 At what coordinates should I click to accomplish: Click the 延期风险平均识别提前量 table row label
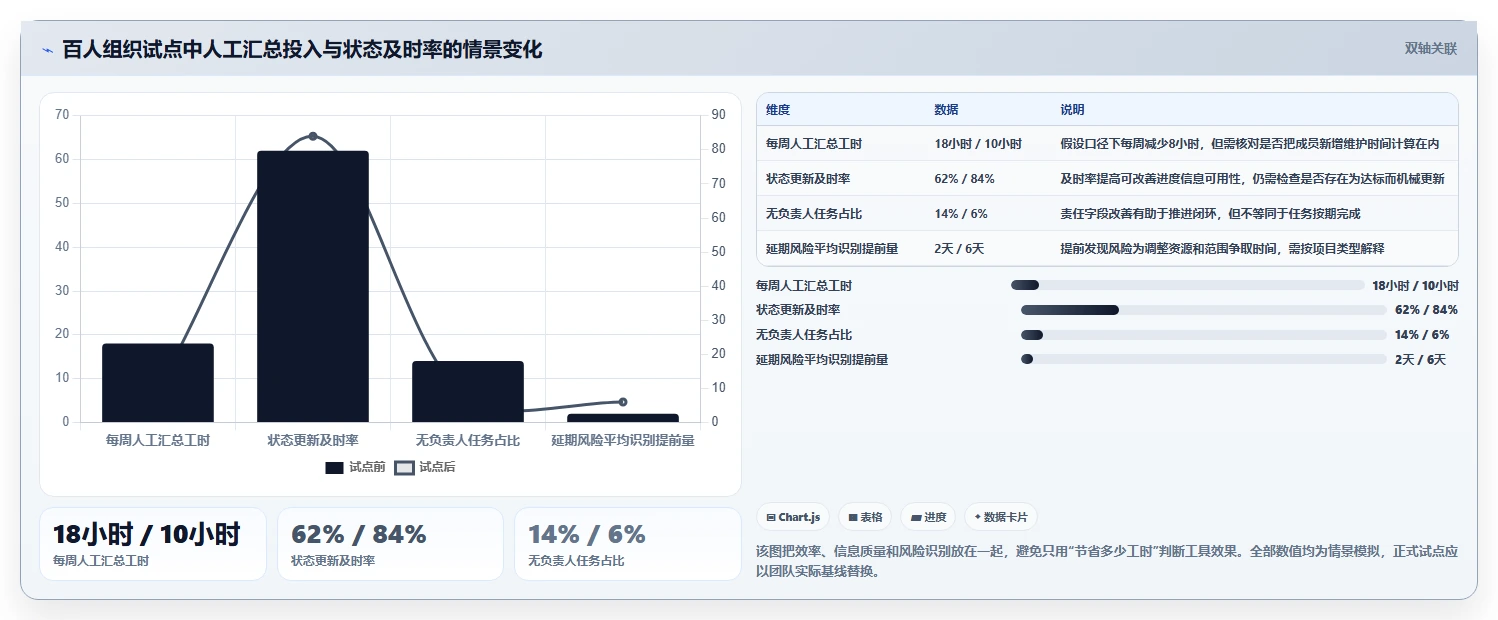pyautogui.click(x=832, y=249)
